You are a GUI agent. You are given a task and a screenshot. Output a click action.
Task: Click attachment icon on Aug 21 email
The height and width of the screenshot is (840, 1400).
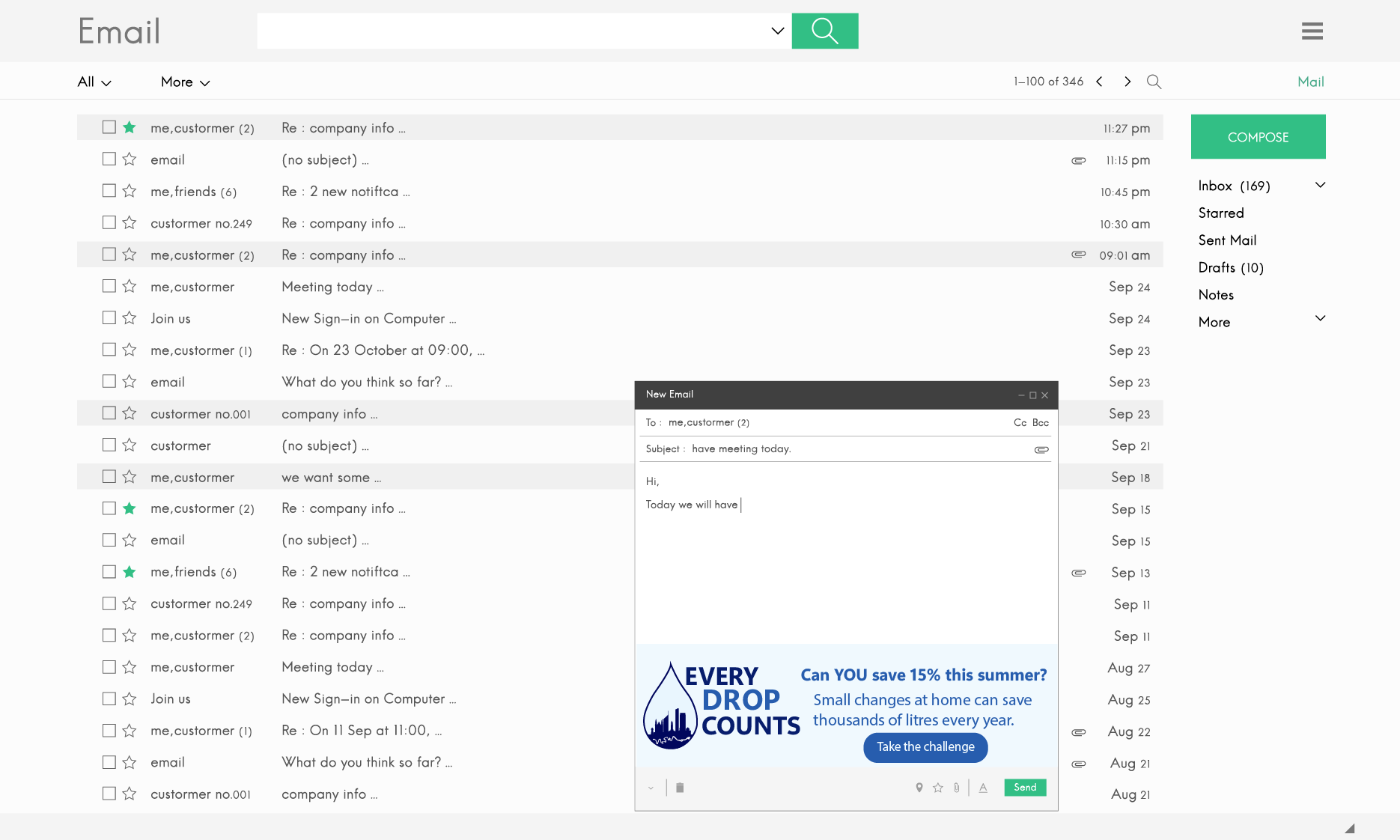click(x=1079, y=764)
